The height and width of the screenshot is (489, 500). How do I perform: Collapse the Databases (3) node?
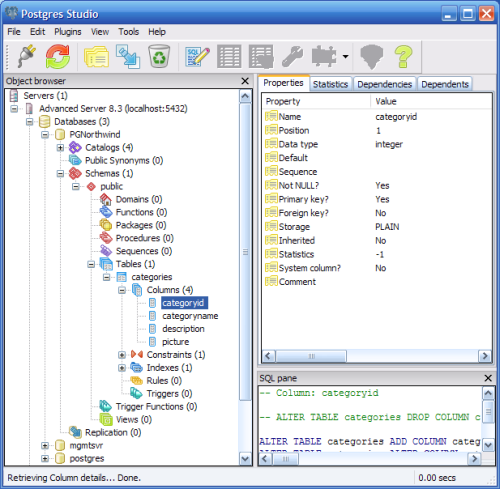[30, 122]
